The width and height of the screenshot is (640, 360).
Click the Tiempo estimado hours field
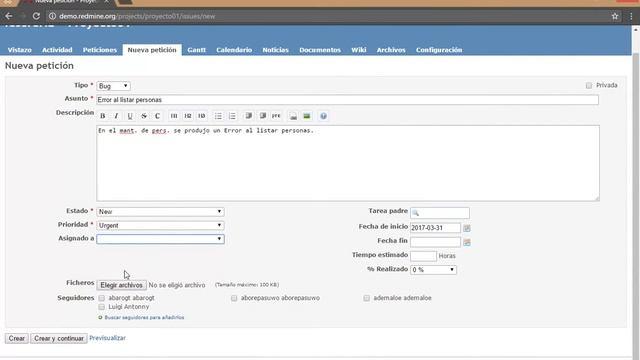(423, 256)
